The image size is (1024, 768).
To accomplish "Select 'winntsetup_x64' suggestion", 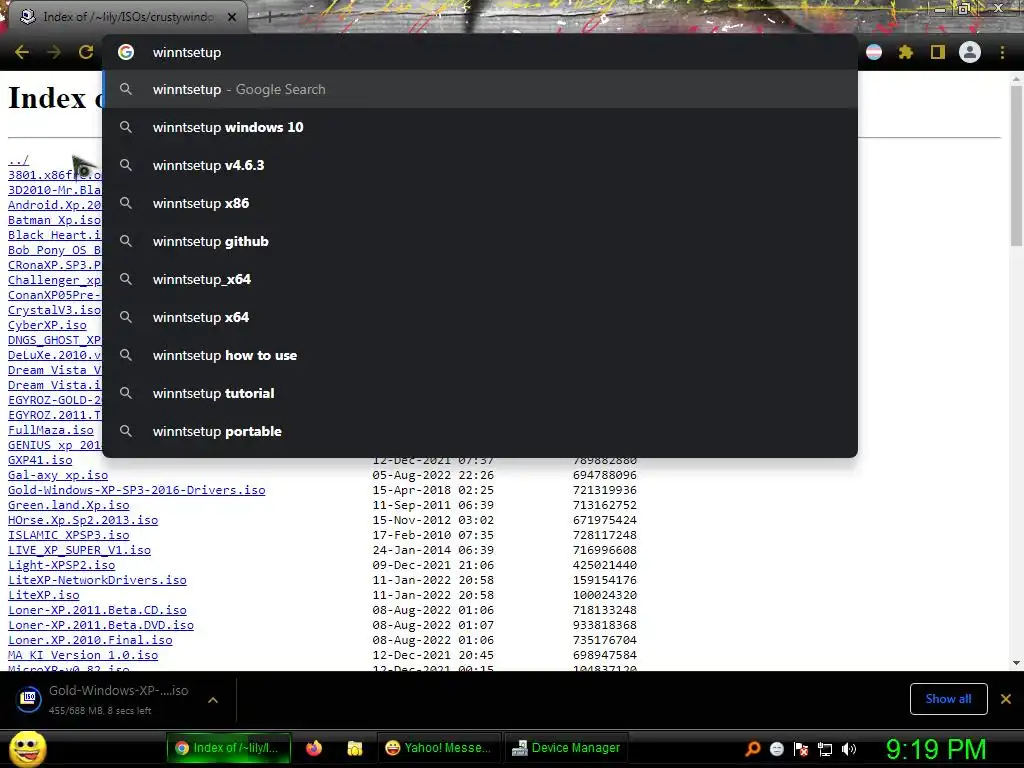I will (x=480, y=279).
